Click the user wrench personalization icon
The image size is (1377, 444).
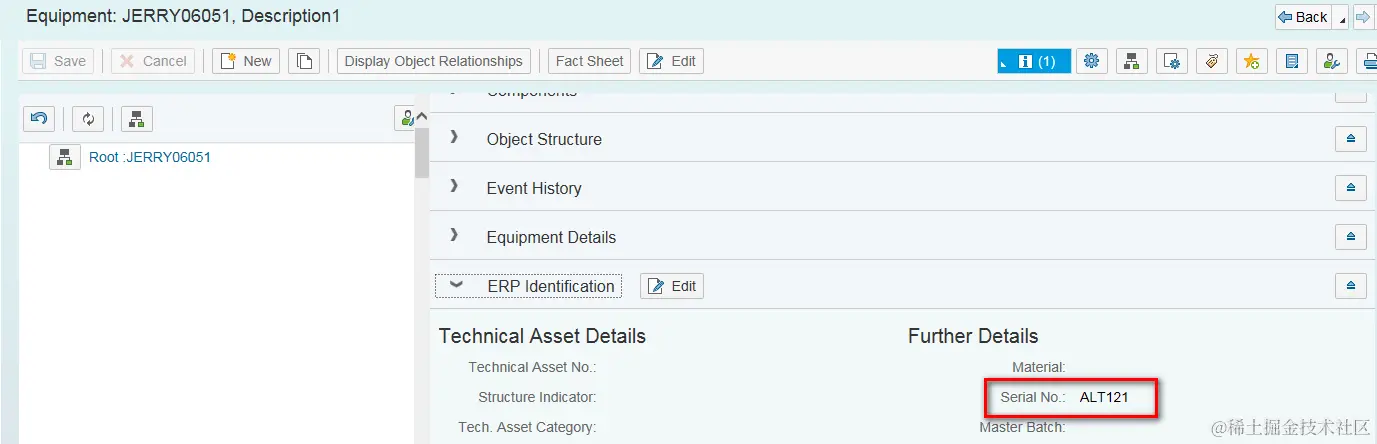[x=1331, y=61]
